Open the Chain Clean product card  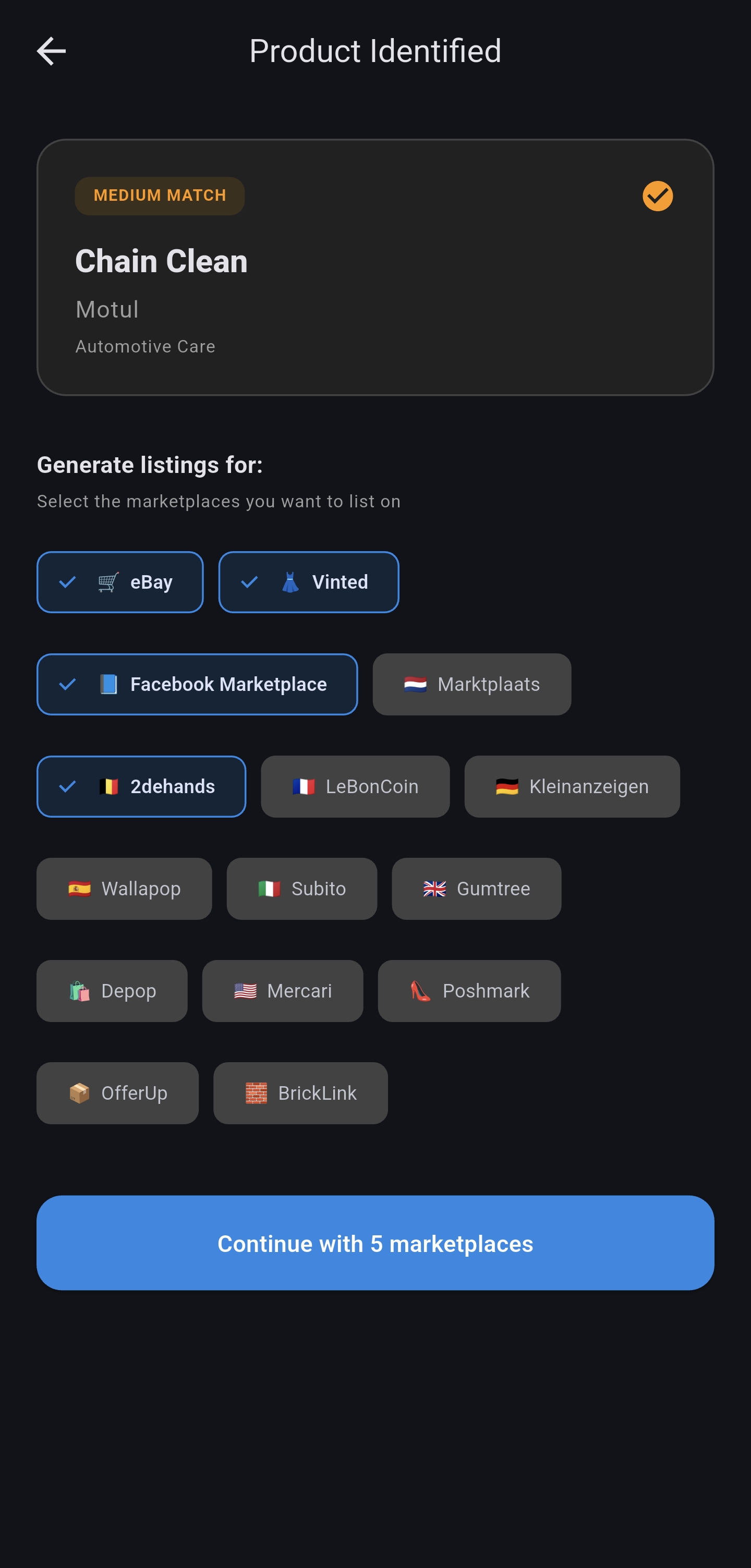[x=375, y=266]
